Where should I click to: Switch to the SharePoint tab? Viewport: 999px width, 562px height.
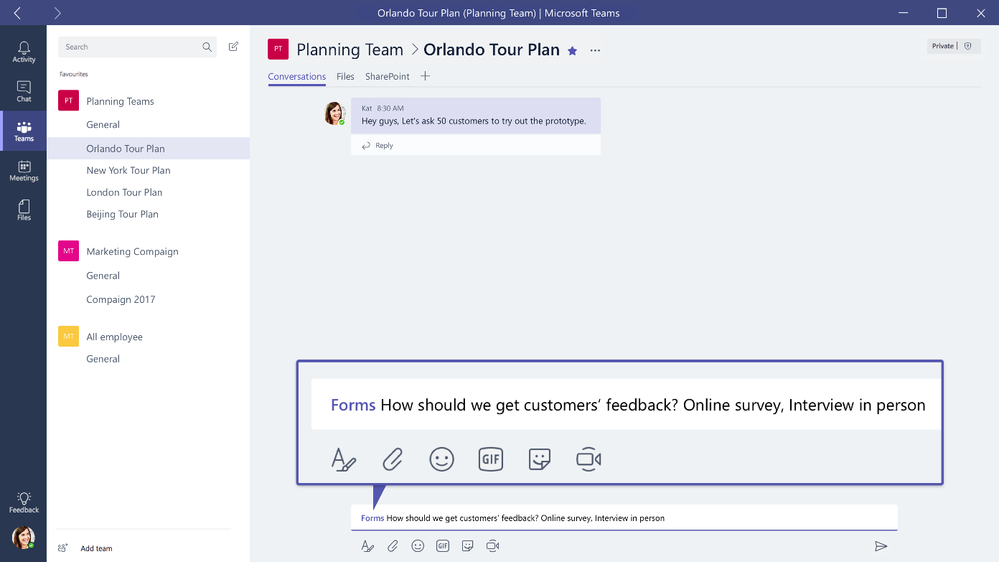click(x=387, y=76)
